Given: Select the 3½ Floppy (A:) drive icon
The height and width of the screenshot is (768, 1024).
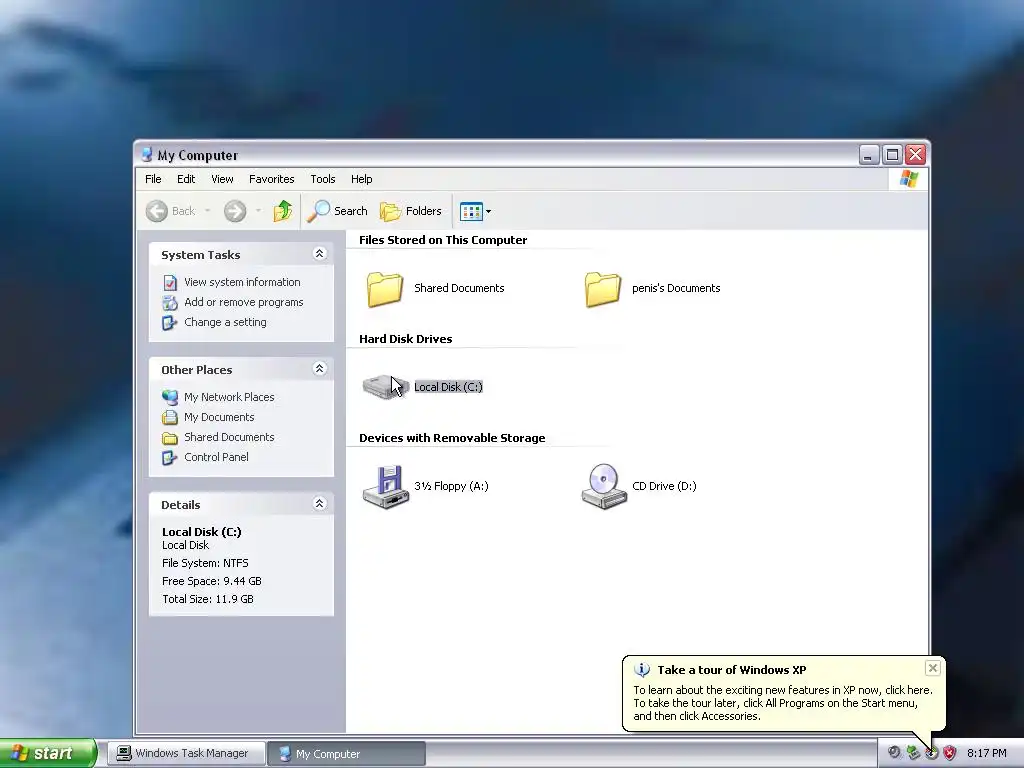Looking at the screenshot, I should coord(385,487).
